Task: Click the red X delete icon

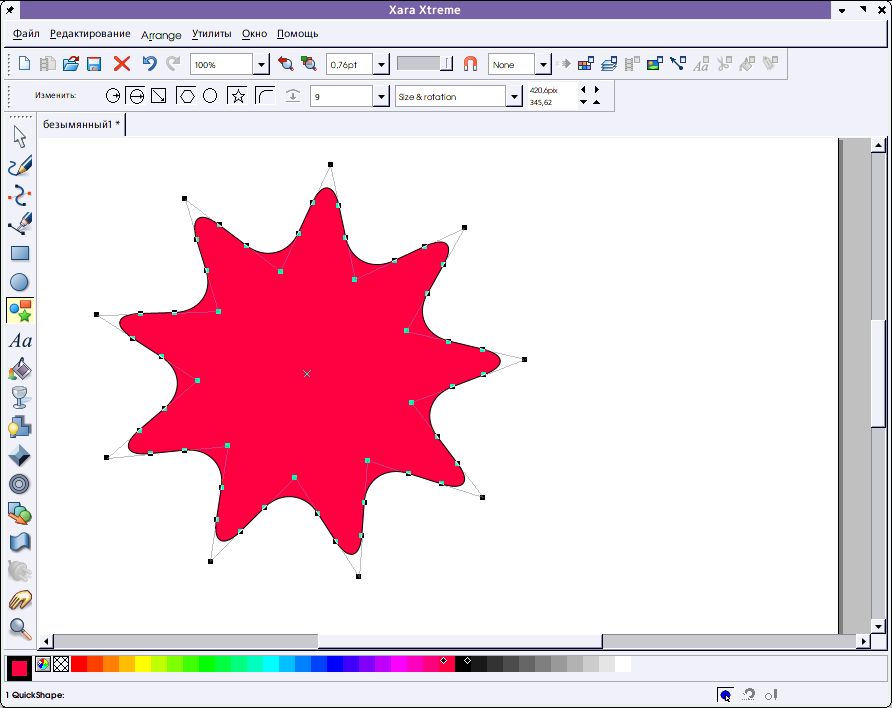Action: pos(122,64)
